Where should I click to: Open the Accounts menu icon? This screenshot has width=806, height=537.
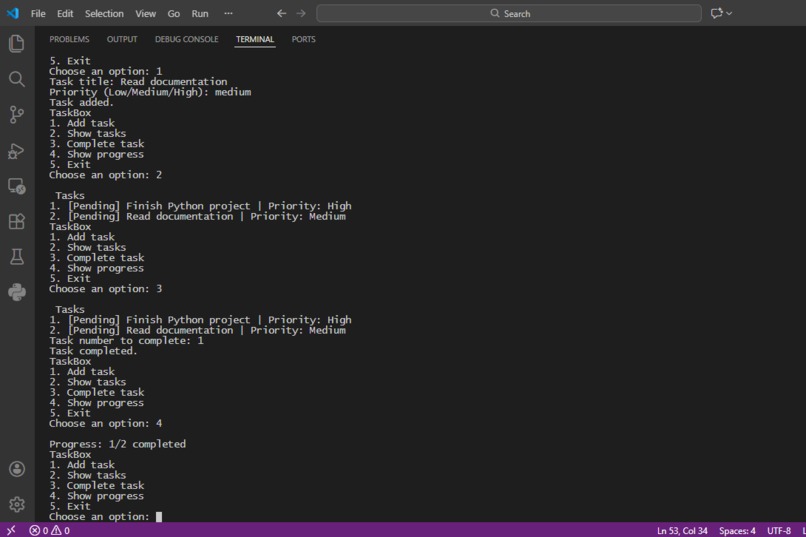(17, 469)
